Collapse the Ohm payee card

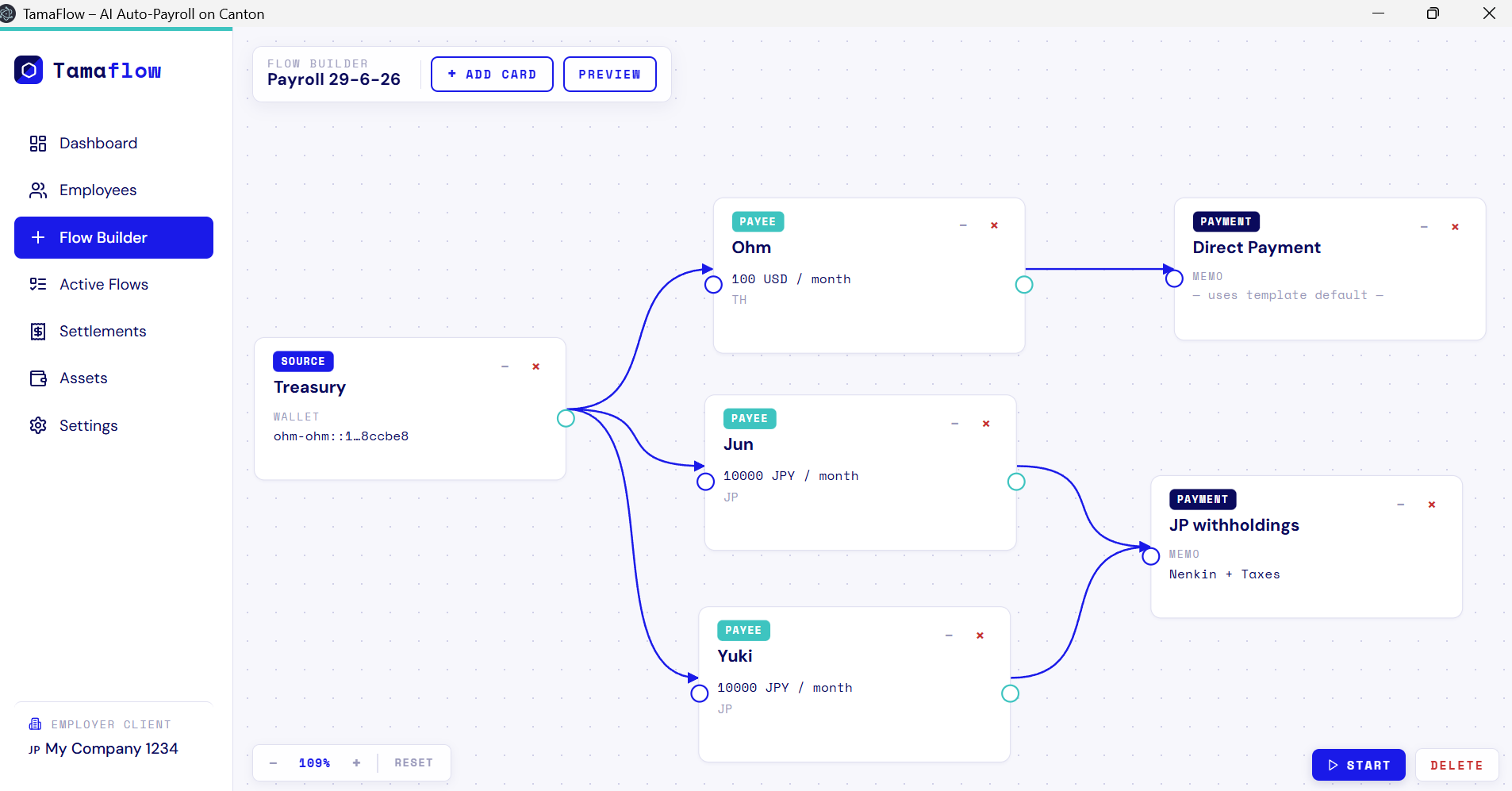(x=963, y=225)
